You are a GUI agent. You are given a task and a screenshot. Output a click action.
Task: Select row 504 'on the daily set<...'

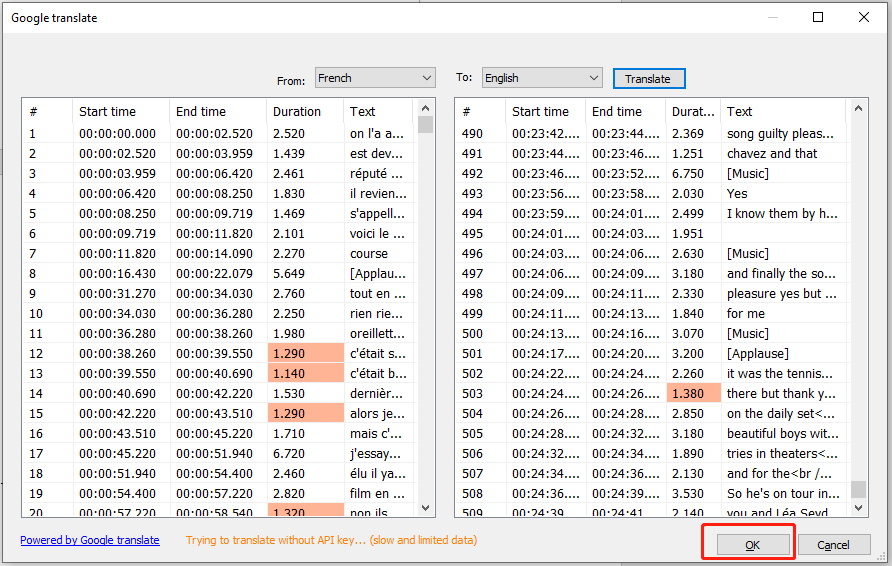click(x=653, y=414)
